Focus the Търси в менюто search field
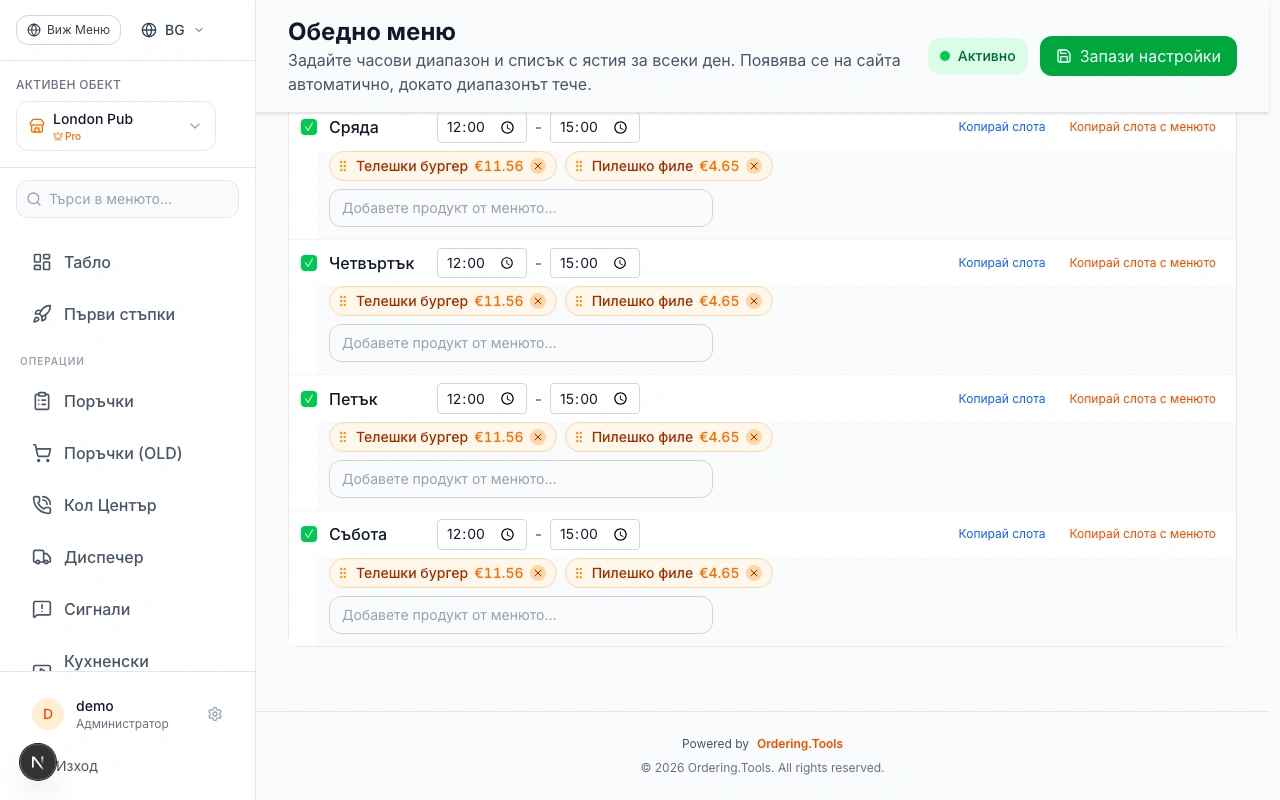This screenshot has width=1280, height=800. pyautogui.click(x=128, y=199)
